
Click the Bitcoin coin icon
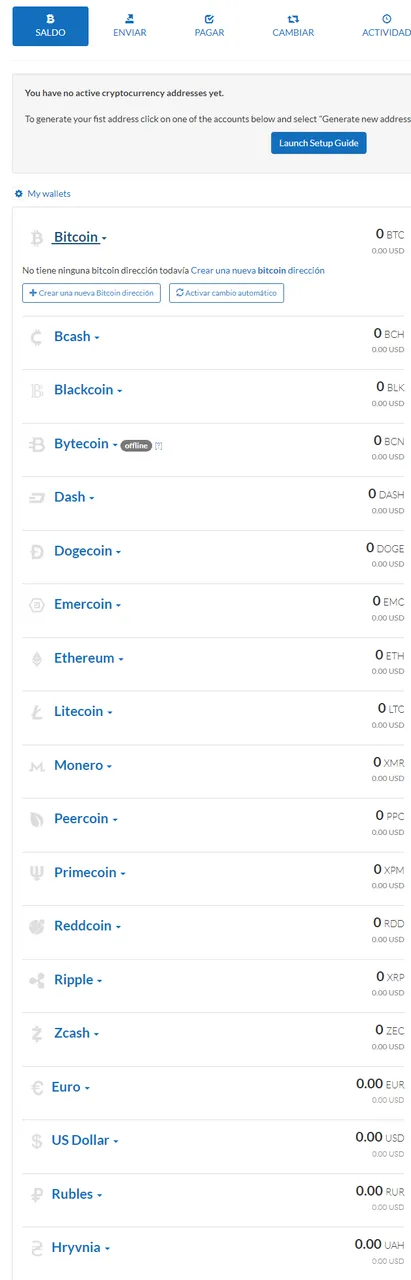point(37,238)
